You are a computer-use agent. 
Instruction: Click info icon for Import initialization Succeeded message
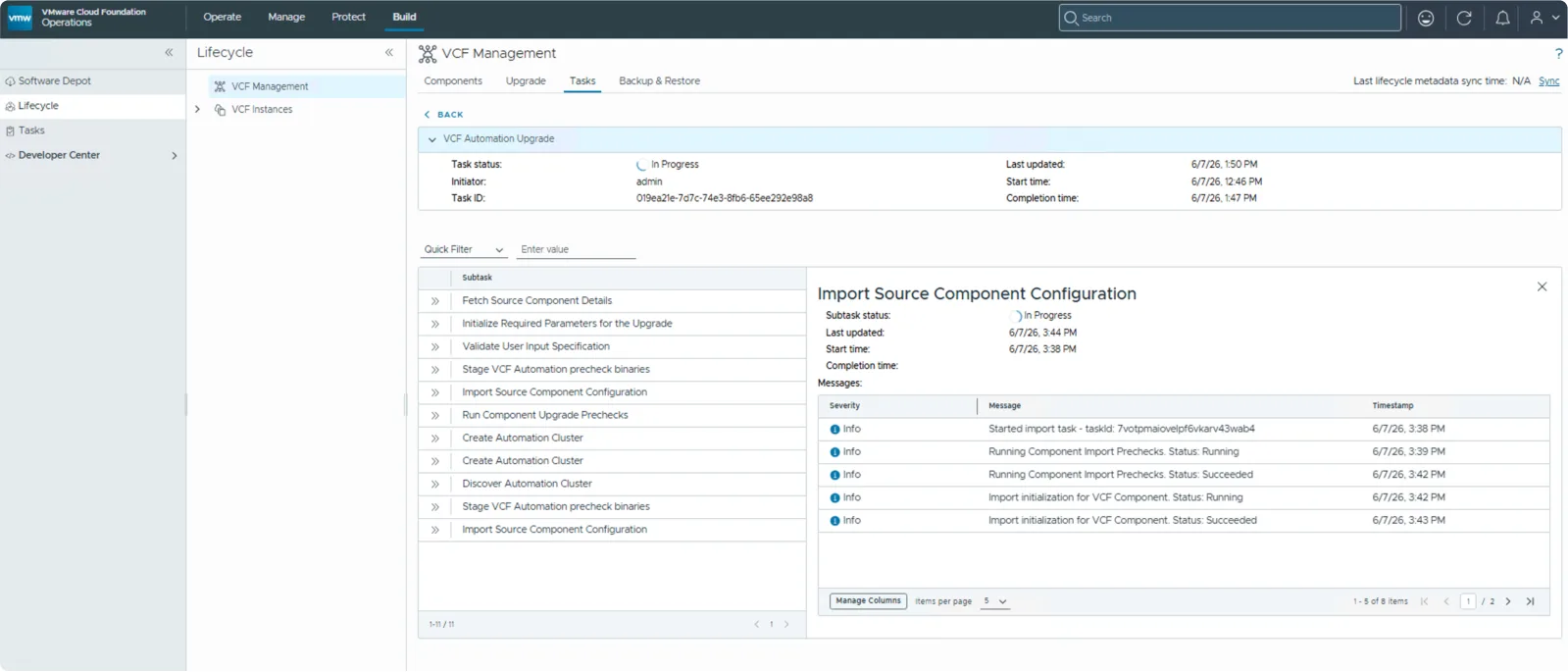pyautogui.click(x=835, y=521)
